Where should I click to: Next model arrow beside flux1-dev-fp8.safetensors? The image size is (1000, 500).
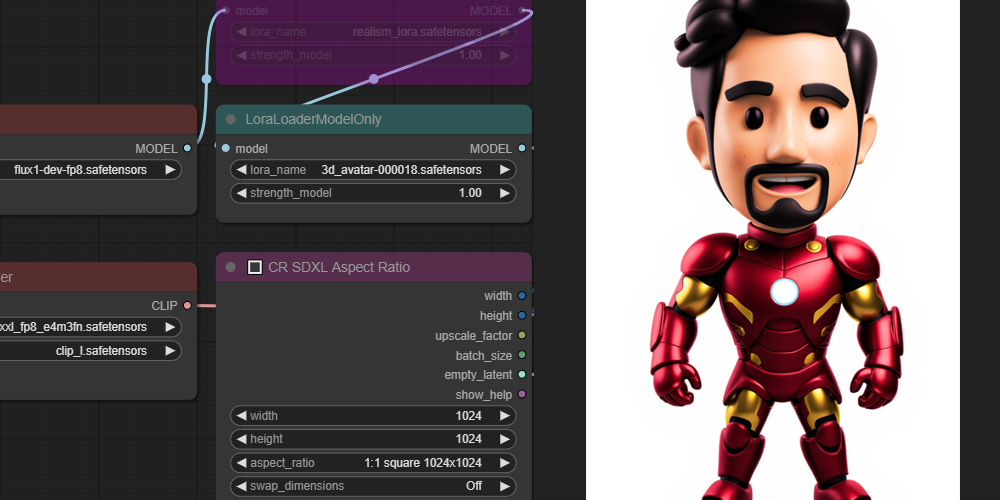pyautogui.click(x=170, y=170)
